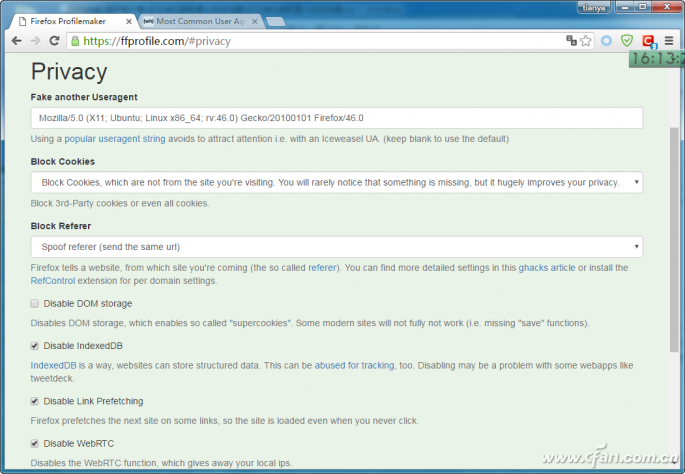This screenshot has height=474, width=685.
Task: Switch to Most Common User Agents tab
Action: (201, 21)
